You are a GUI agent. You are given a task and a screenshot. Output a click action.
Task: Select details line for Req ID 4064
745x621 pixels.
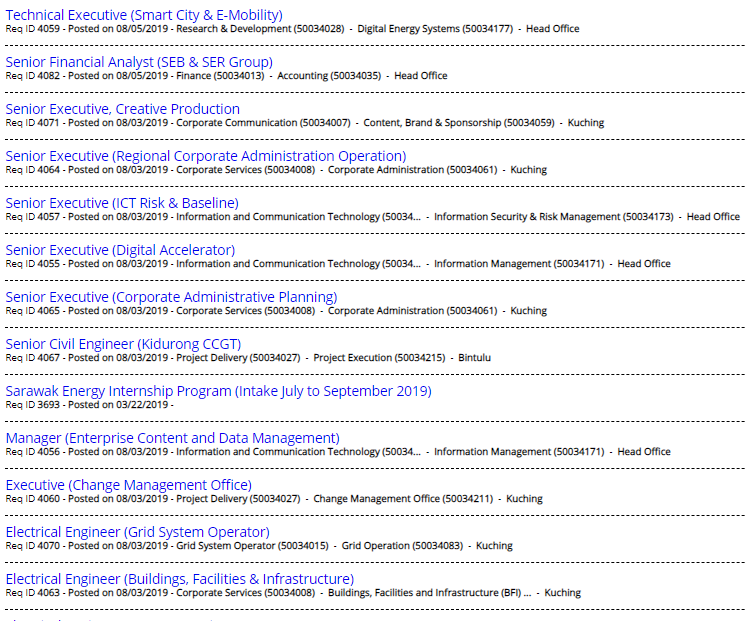point(276,170)
